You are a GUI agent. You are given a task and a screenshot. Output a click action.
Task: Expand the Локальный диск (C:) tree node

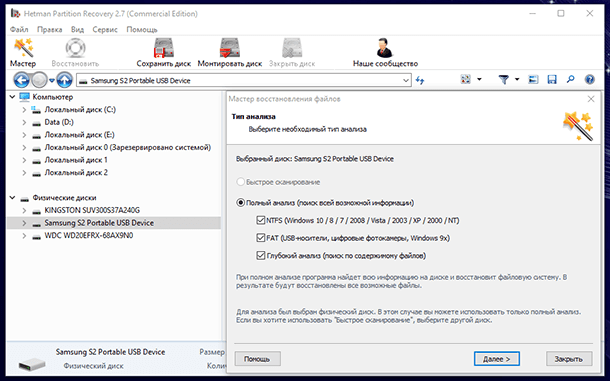coord(24,110)
